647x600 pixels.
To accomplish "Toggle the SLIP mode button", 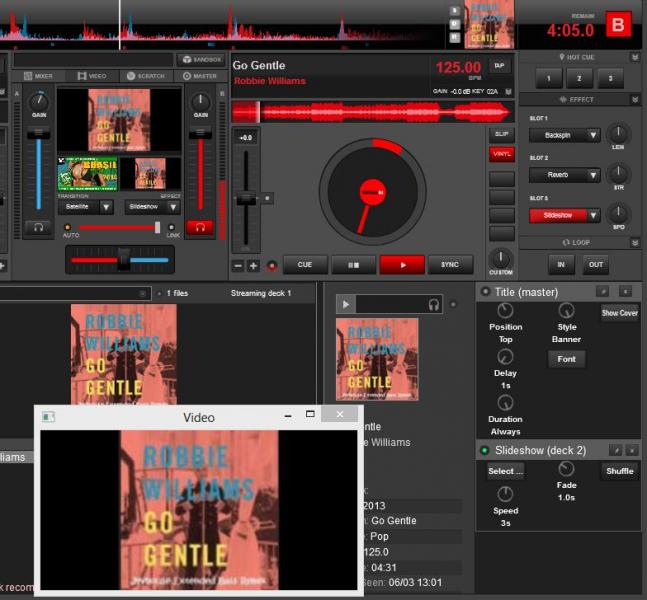I will tap(501, 133).
